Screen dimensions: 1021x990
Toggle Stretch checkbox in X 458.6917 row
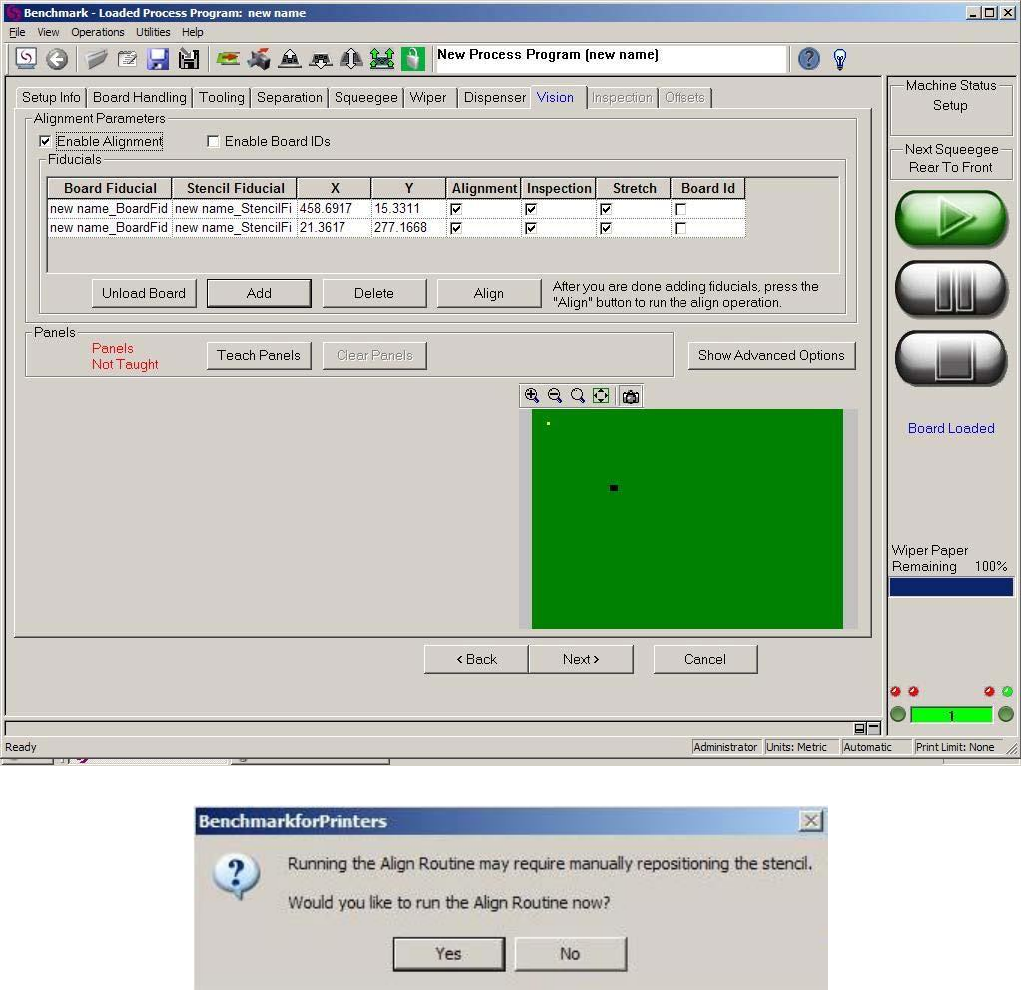pyautogui.click(x=606, y=209)
